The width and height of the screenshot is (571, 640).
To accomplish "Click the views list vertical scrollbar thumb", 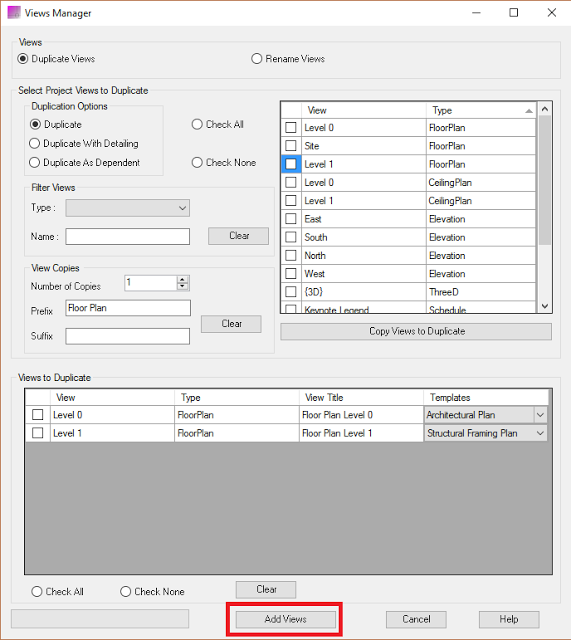I will 544,180.
